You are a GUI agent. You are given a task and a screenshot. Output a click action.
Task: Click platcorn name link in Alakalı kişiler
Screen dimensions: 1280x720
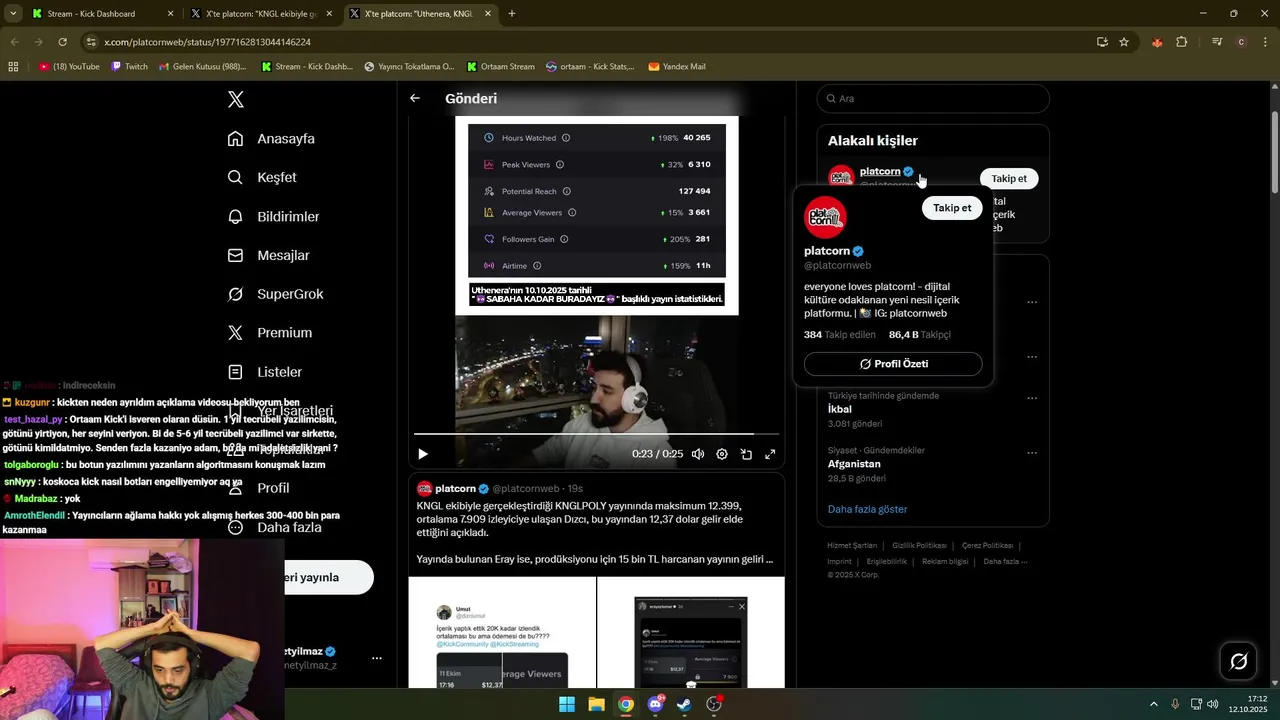point(880,171)
